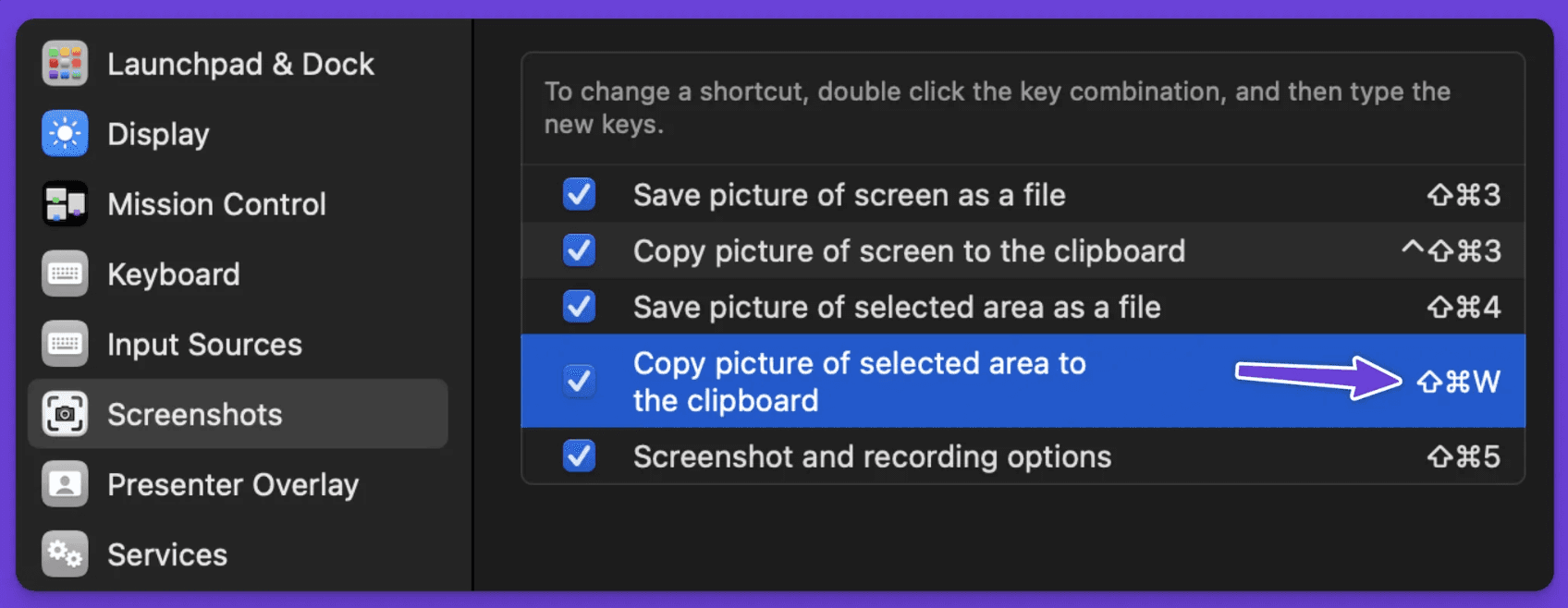
Task: Select the Save picture of selected area row
Action: (1023, 307)
